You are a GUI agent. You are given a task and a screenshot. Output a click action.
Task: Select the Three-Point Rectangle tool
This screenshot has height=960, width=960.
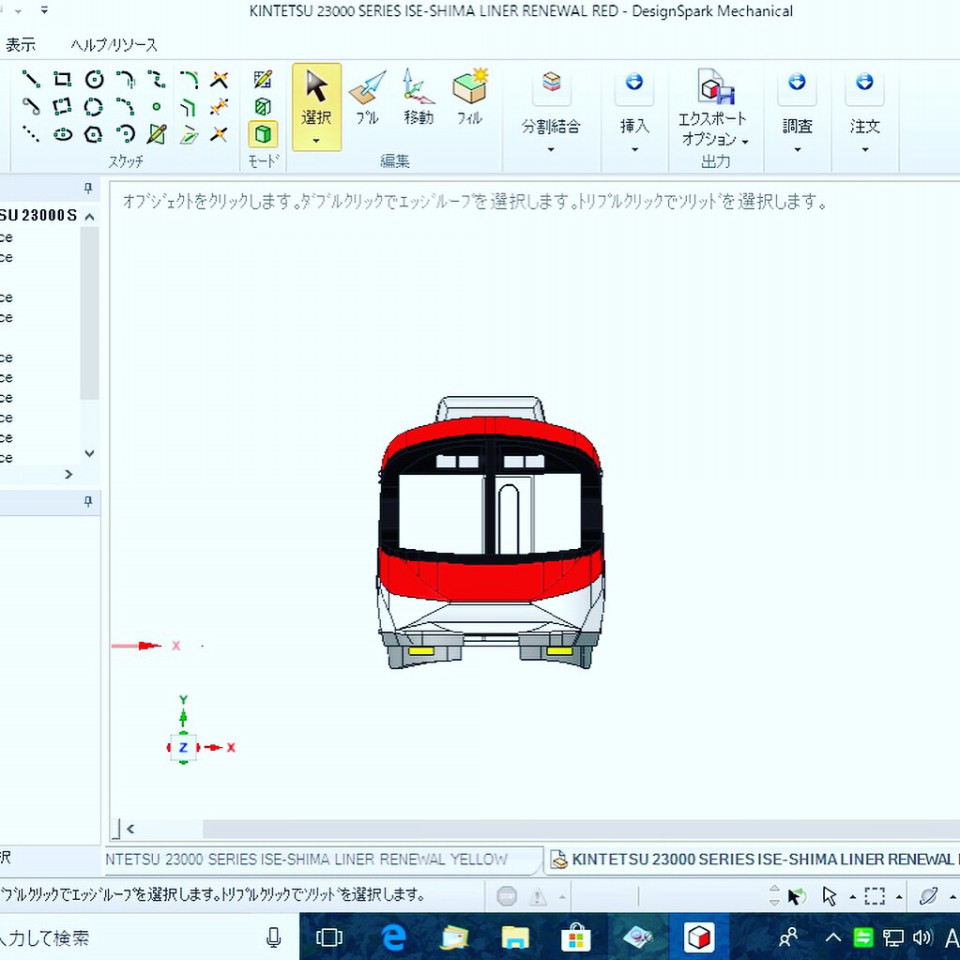click(x=62, y=107)
